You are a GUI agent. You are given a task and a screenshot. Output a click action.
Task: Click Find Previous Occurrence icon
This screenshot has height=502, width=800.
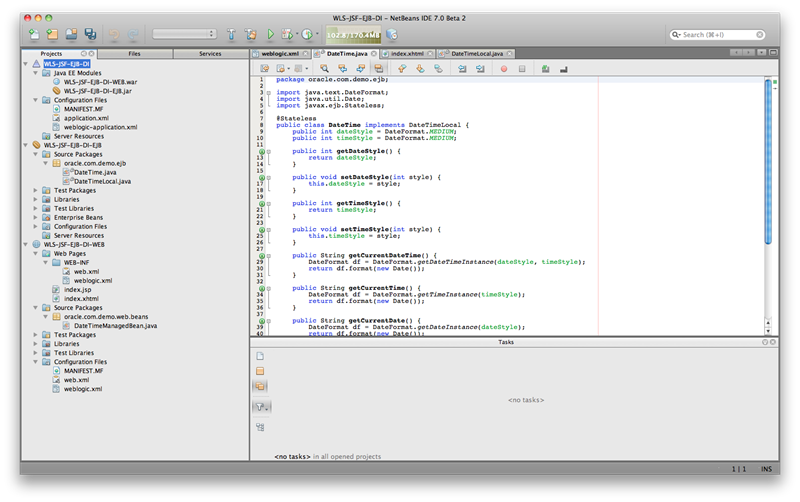342,68
